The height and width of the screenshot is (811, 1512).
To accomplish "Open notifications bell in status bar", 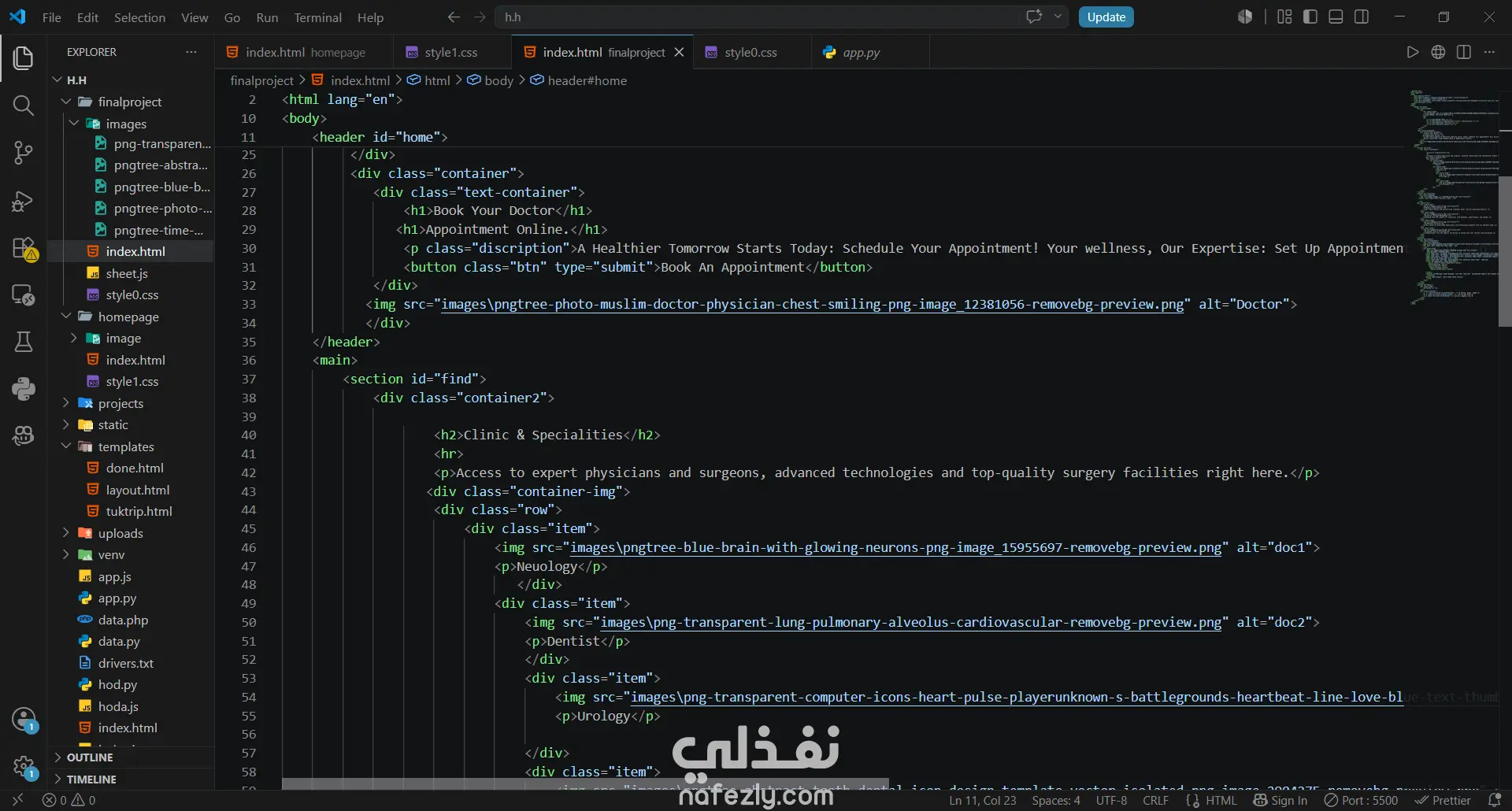I will click(x=1495, y=800).
